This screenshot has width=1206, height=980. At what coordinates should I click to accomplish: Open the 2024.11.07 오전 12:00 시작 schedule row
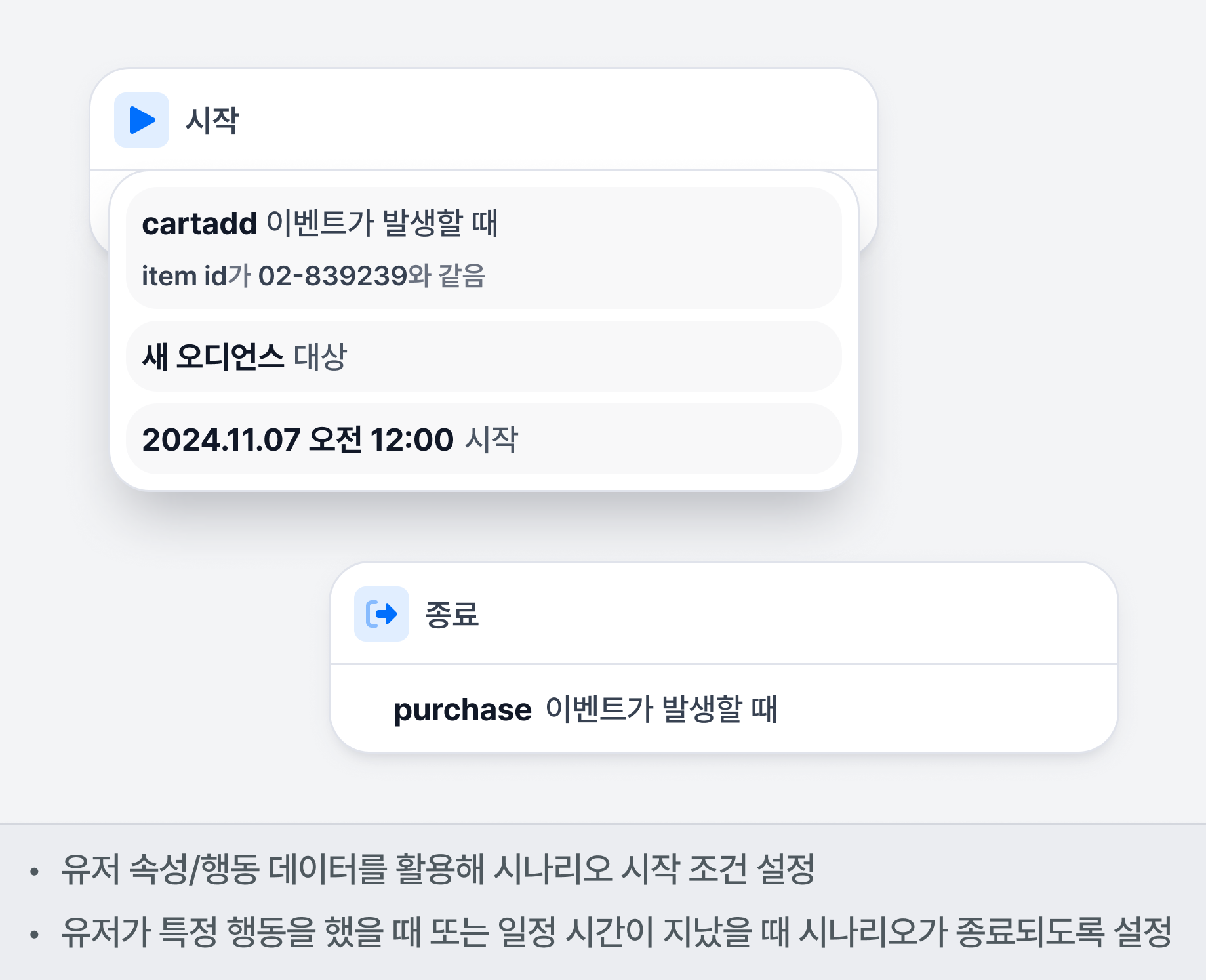[483, 439]
